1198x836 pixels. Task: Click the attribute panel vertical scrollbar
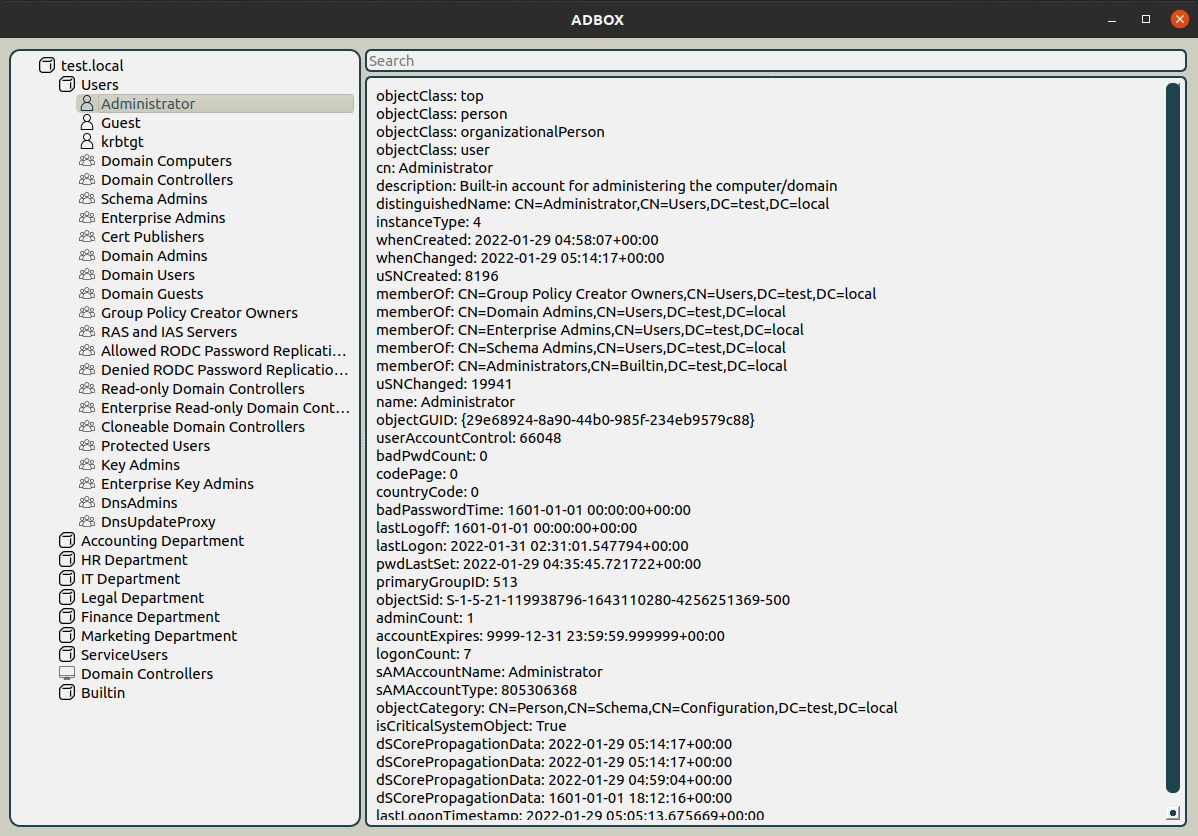1173,438
